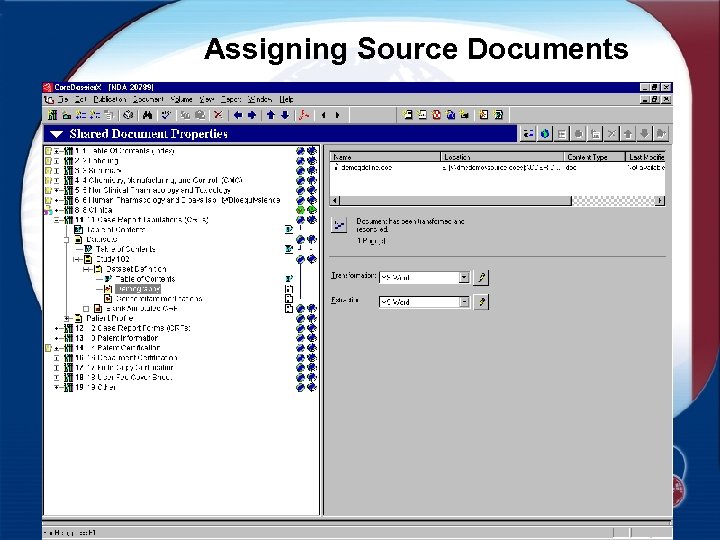This screenshot has height=540, width=720.
Task: Click the blue left arrow toolbar icon
Action: point(238,115)
